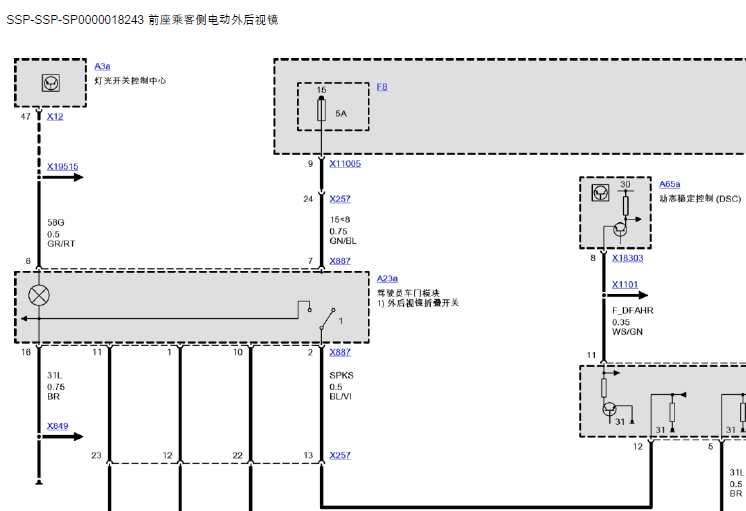Follow the X849 ground link

tap(57, 426)
